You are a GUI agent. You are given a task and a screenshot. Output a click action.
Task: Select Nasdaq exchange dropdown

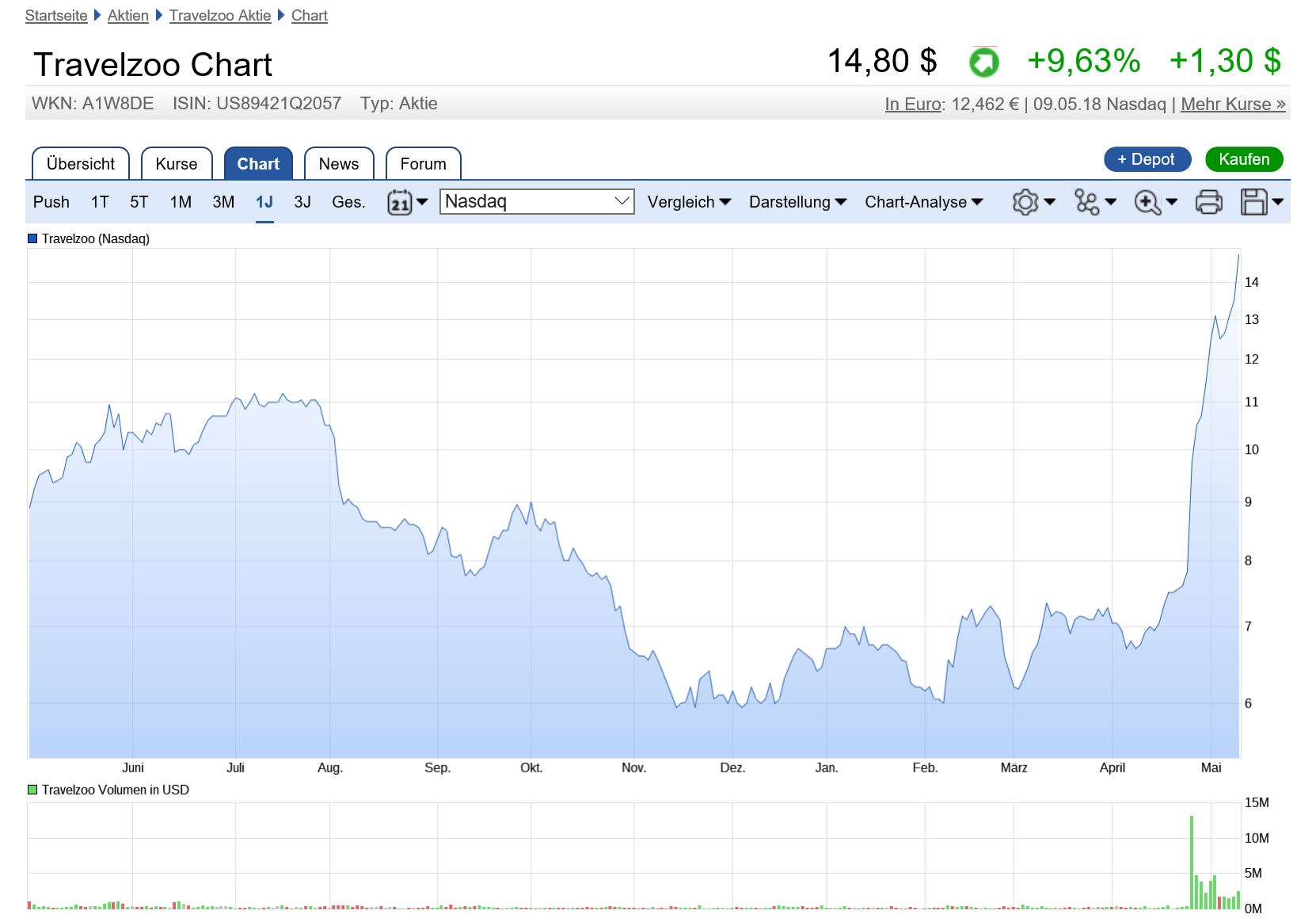[537, 201]
